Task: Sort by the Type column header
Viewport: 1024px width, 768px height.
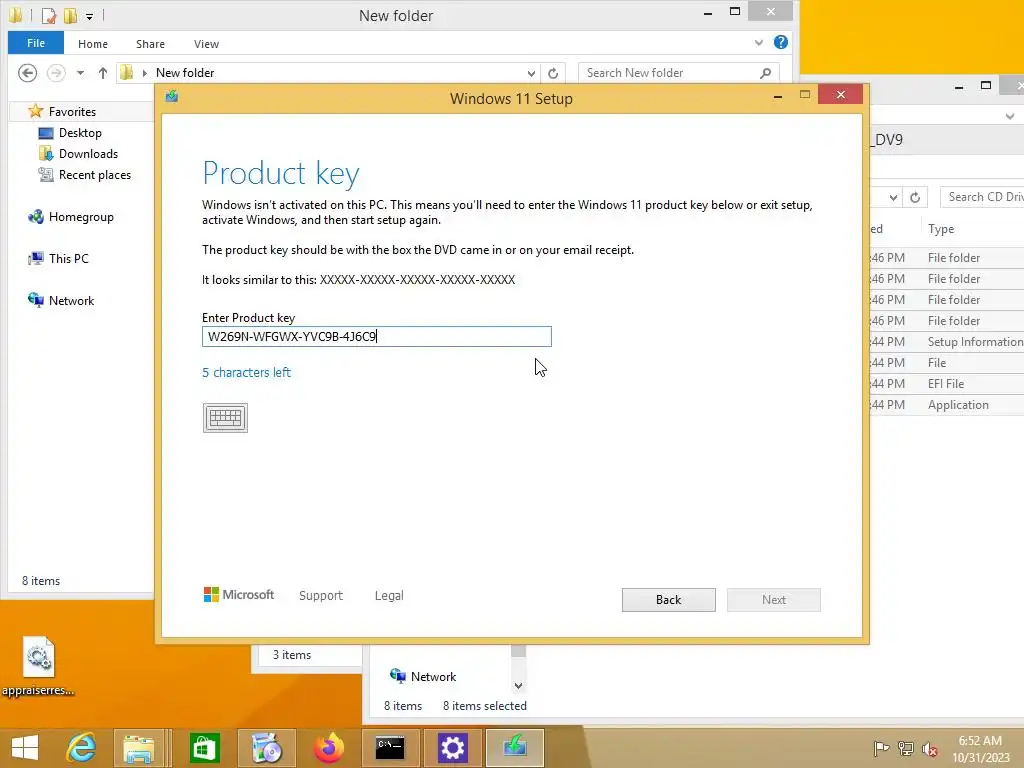Action: pyautogui.click(x=941, y=229)
